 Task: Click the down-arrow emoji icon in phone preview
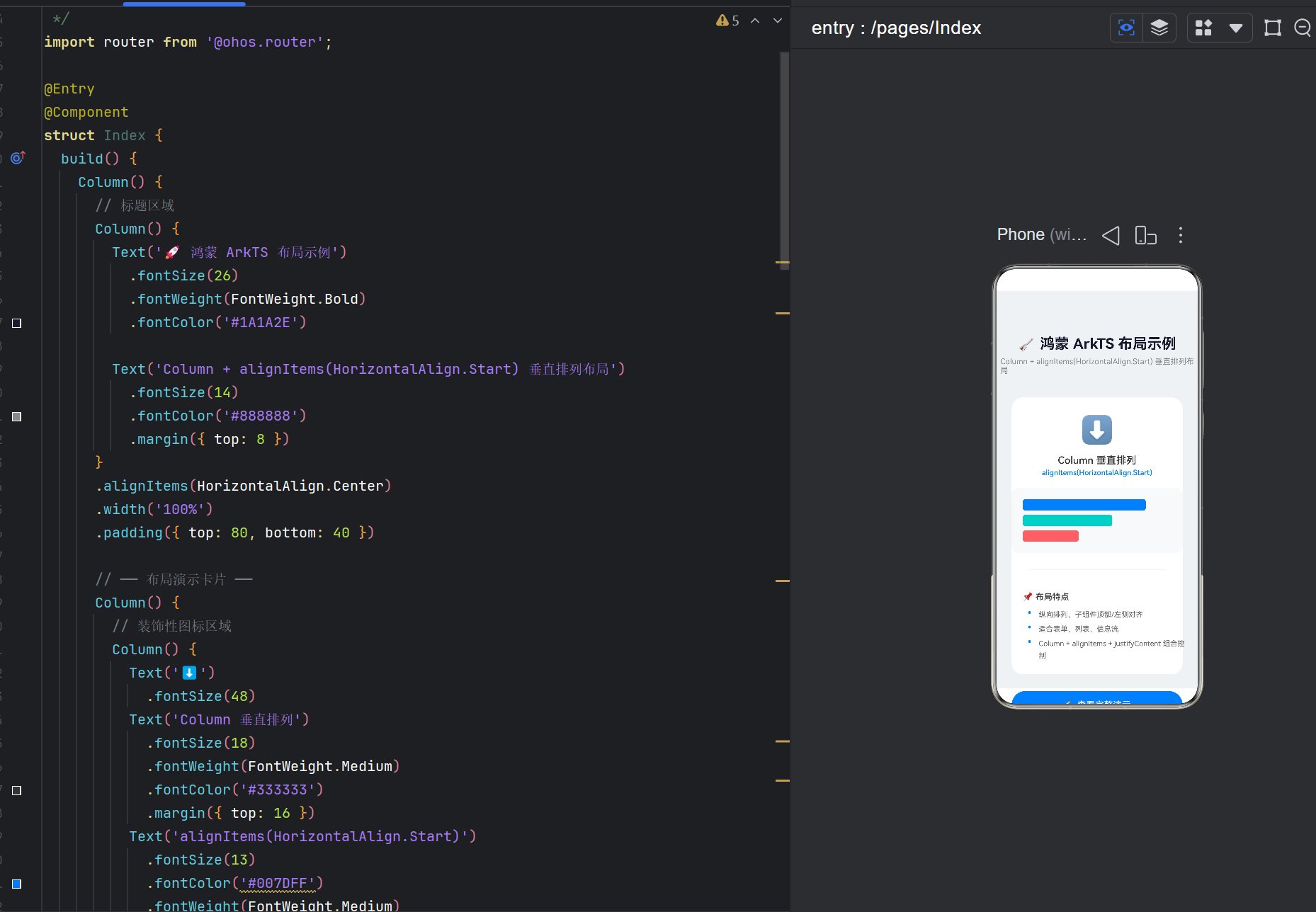[1097, 430]
